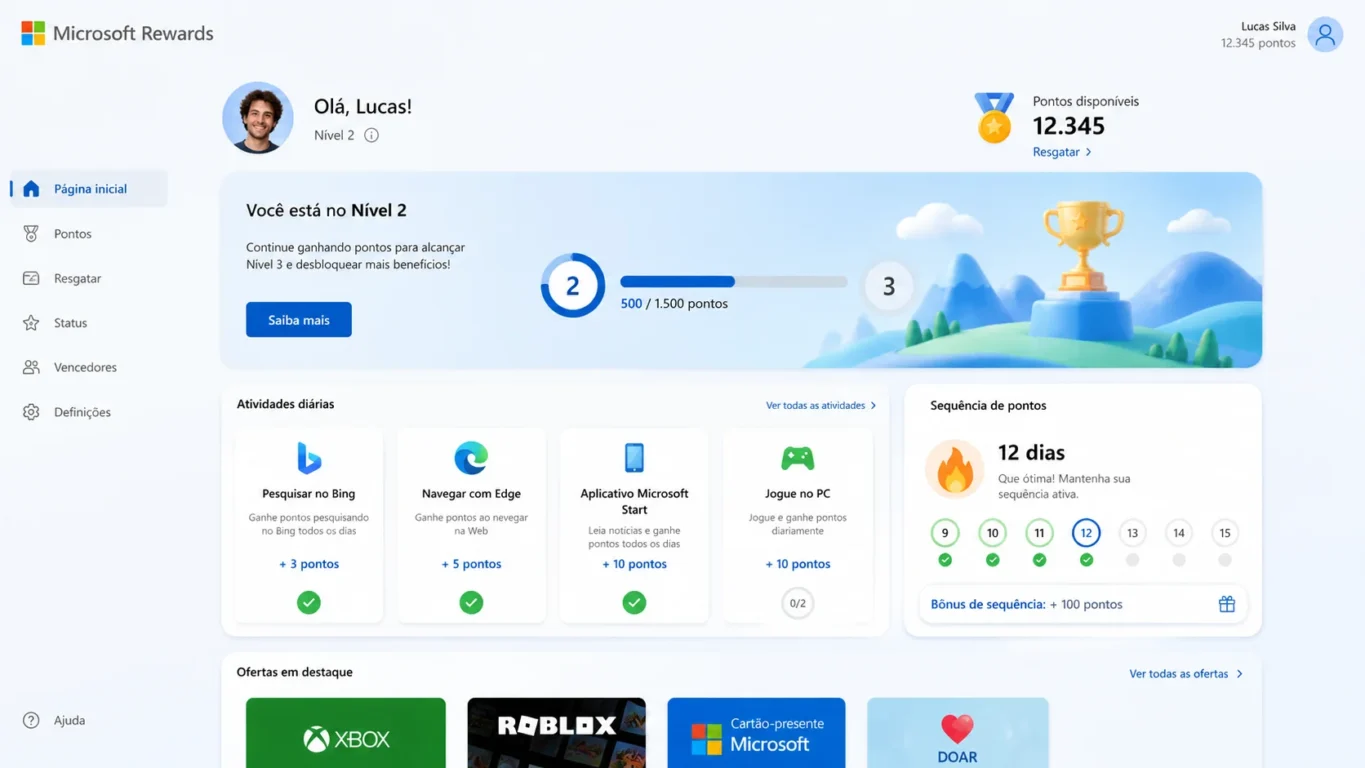Screen dimensions: 1365x768
Task: Select day 14 in the streak
Action: click(1179, 533)
